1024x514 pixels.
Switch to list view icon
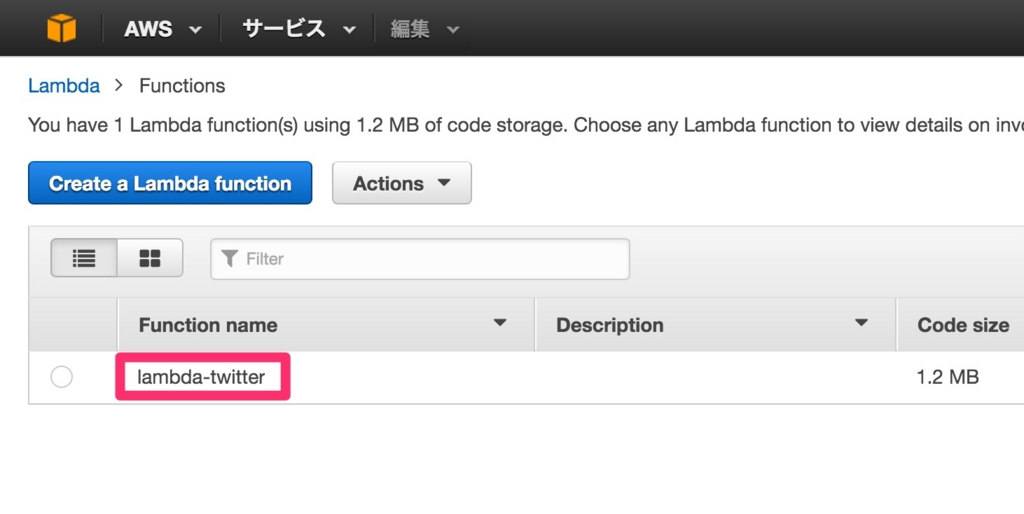tap(84, 258)
